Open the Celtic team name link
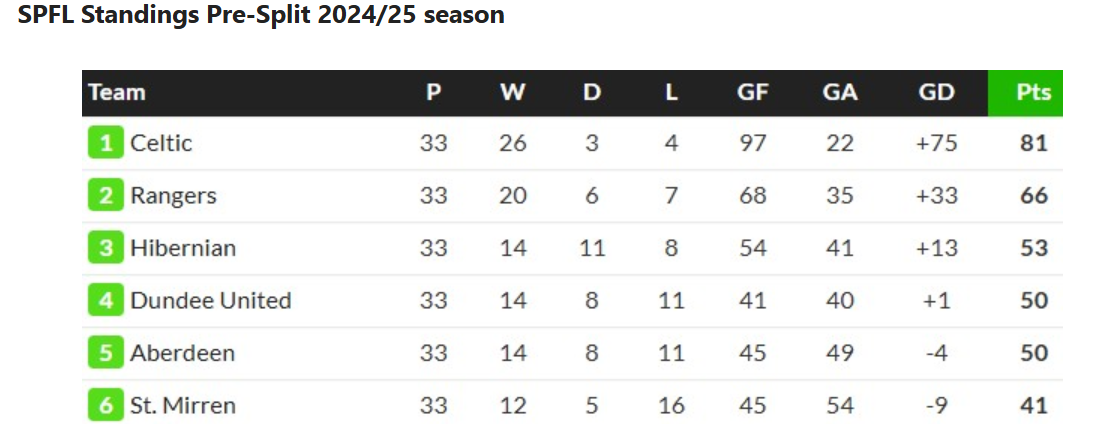This screenshot has width=1120, height=424. [x=161, y=143]
